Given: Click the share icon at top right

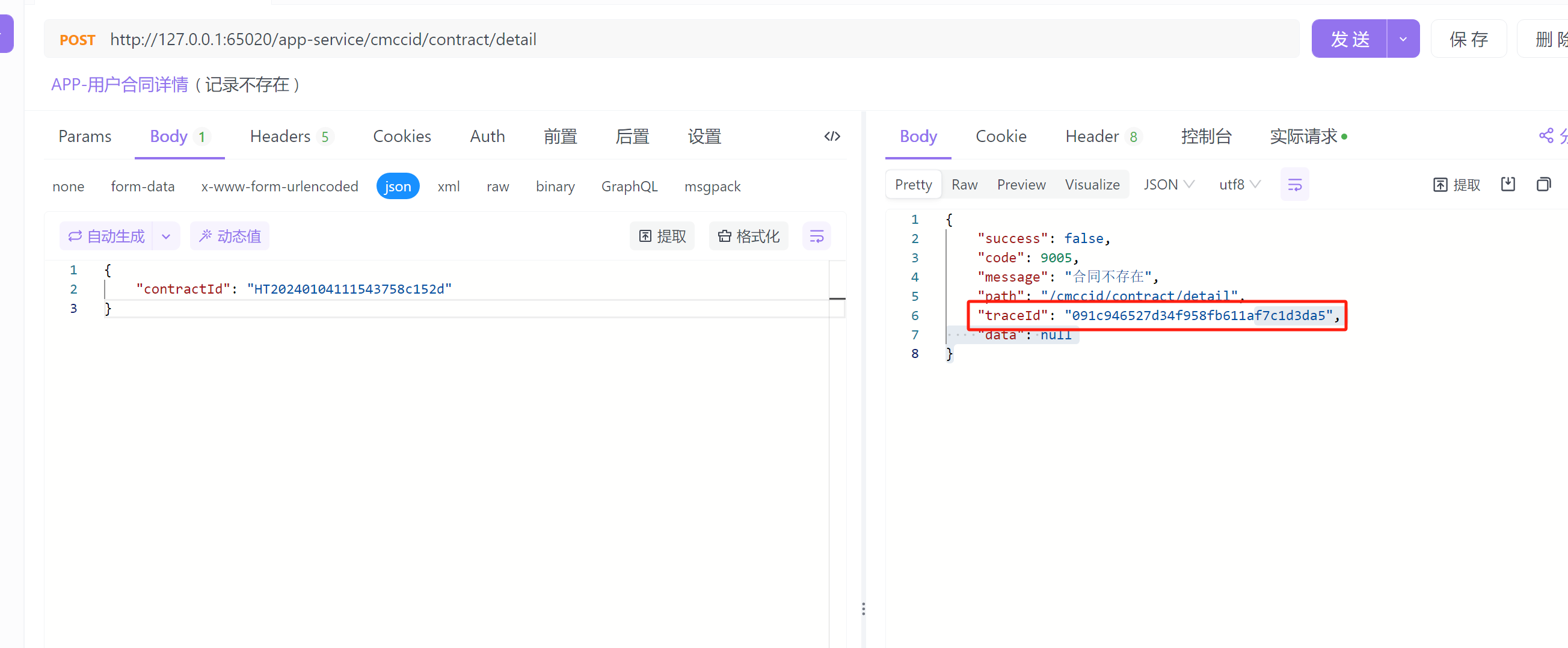Looking at the screenshot, I should tap(1546, 136).
